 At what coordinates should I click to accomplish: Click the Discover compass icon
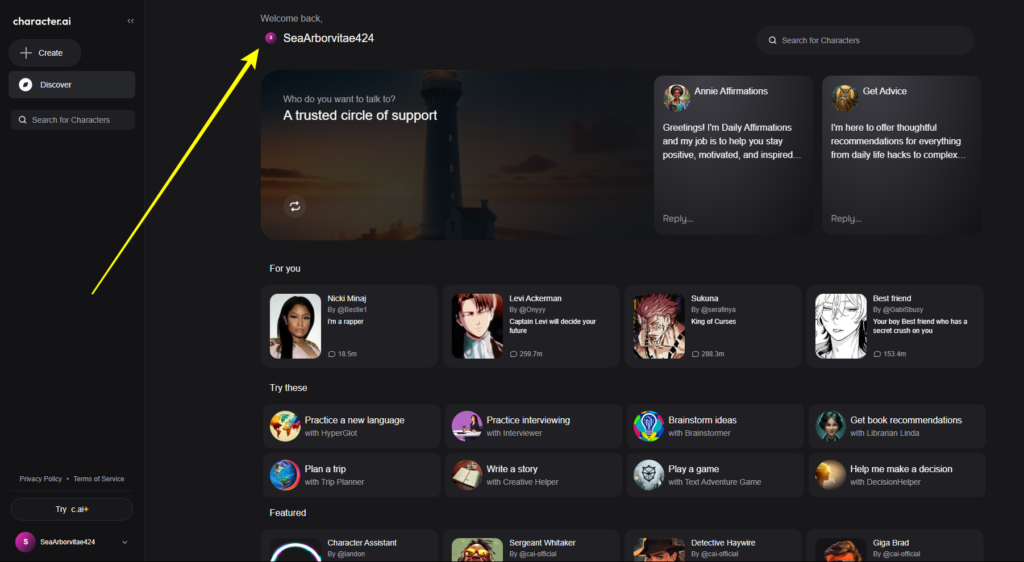(25, 84)
